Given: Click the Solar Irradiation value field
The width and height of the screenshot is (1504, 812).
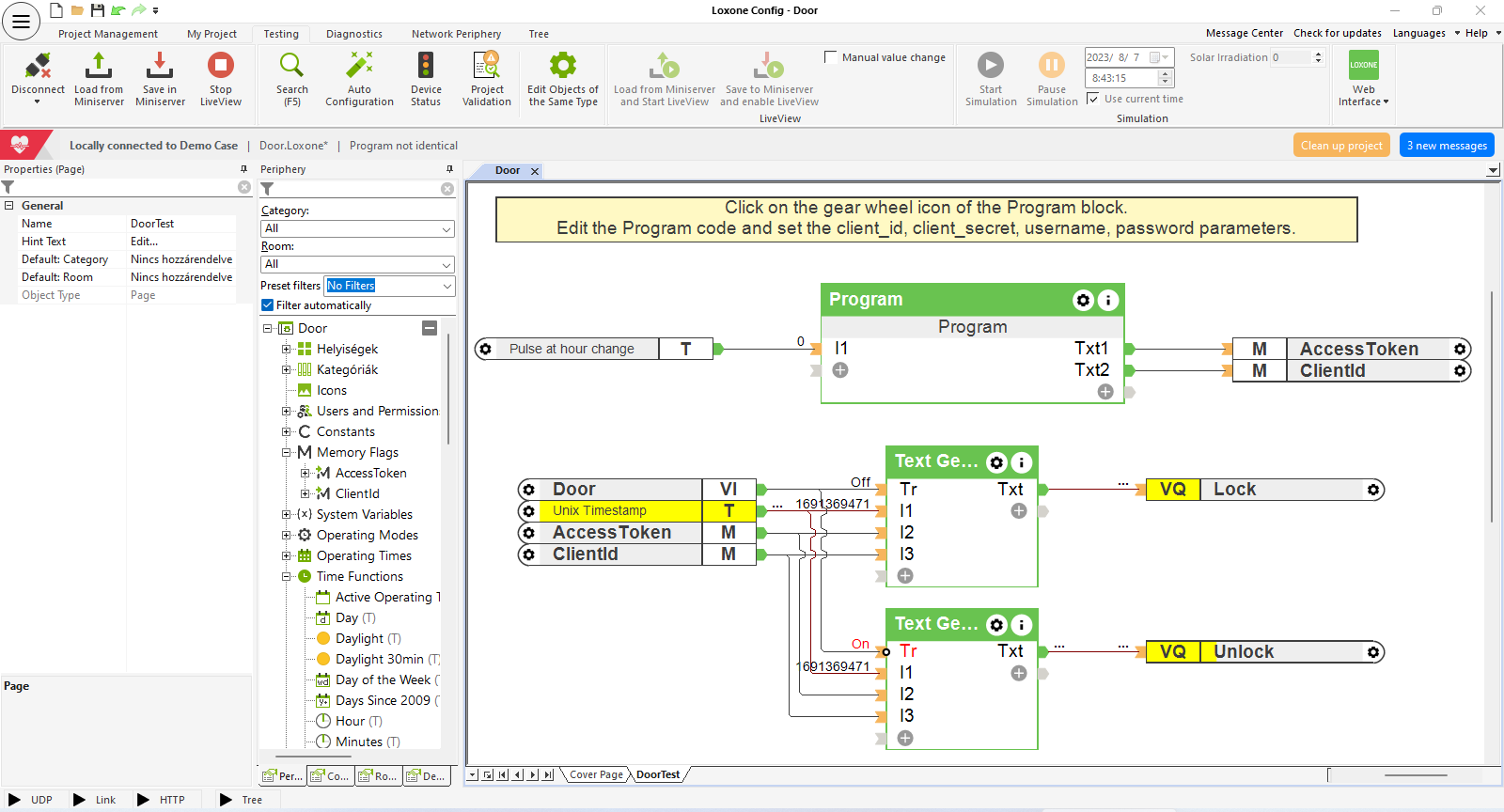Looking at the screenshot, I should [x=1291, y=57].
